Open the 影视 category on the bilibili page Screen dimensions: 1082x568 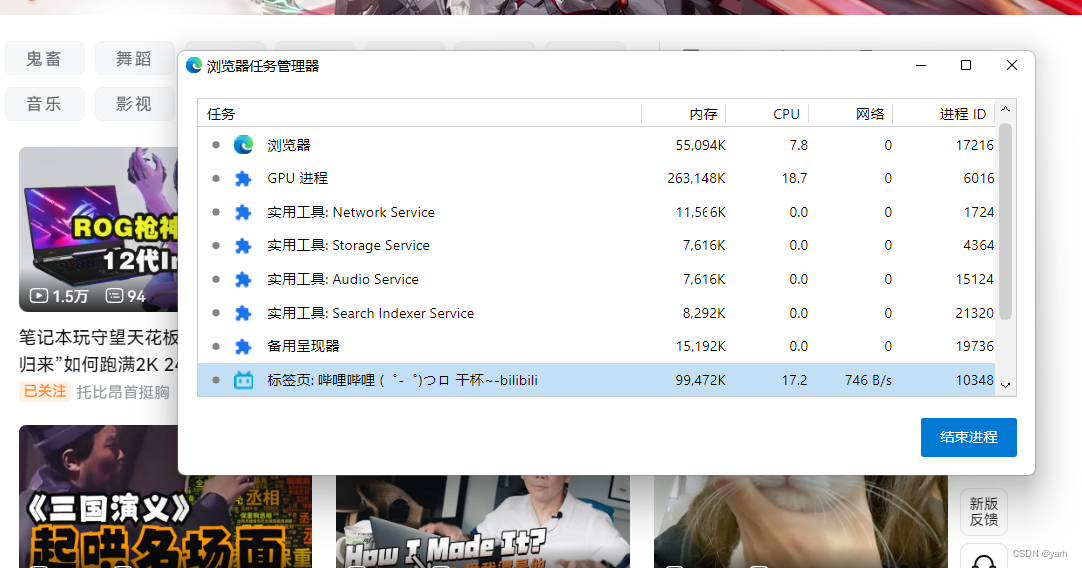click(x=134, y=104)
